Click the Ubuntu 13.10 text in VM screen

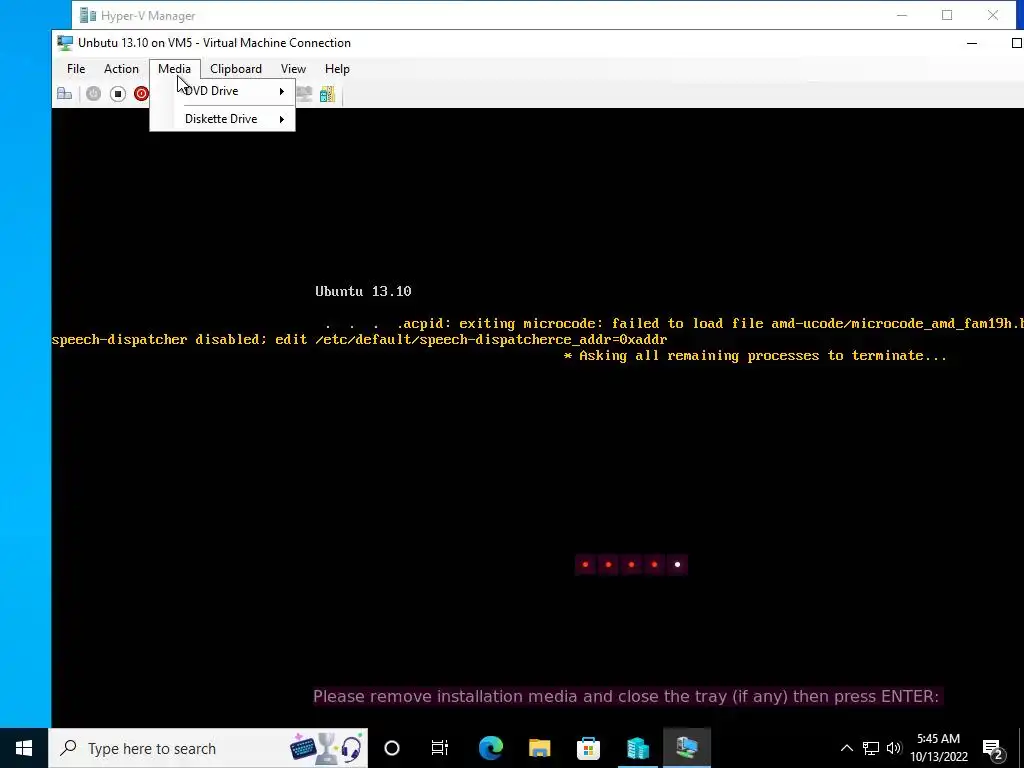point(363,291)
